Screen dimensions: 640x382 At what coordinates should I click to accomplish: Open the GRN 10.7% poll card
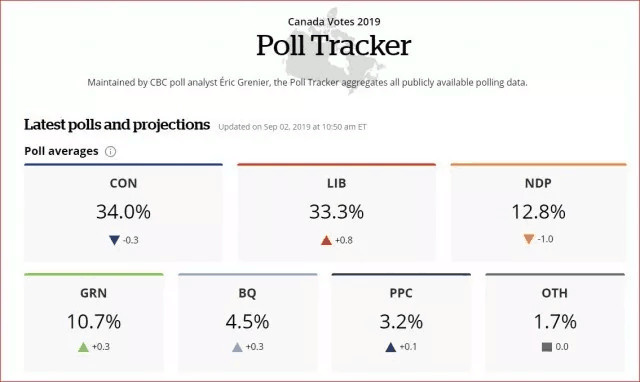tap(94, 322)
